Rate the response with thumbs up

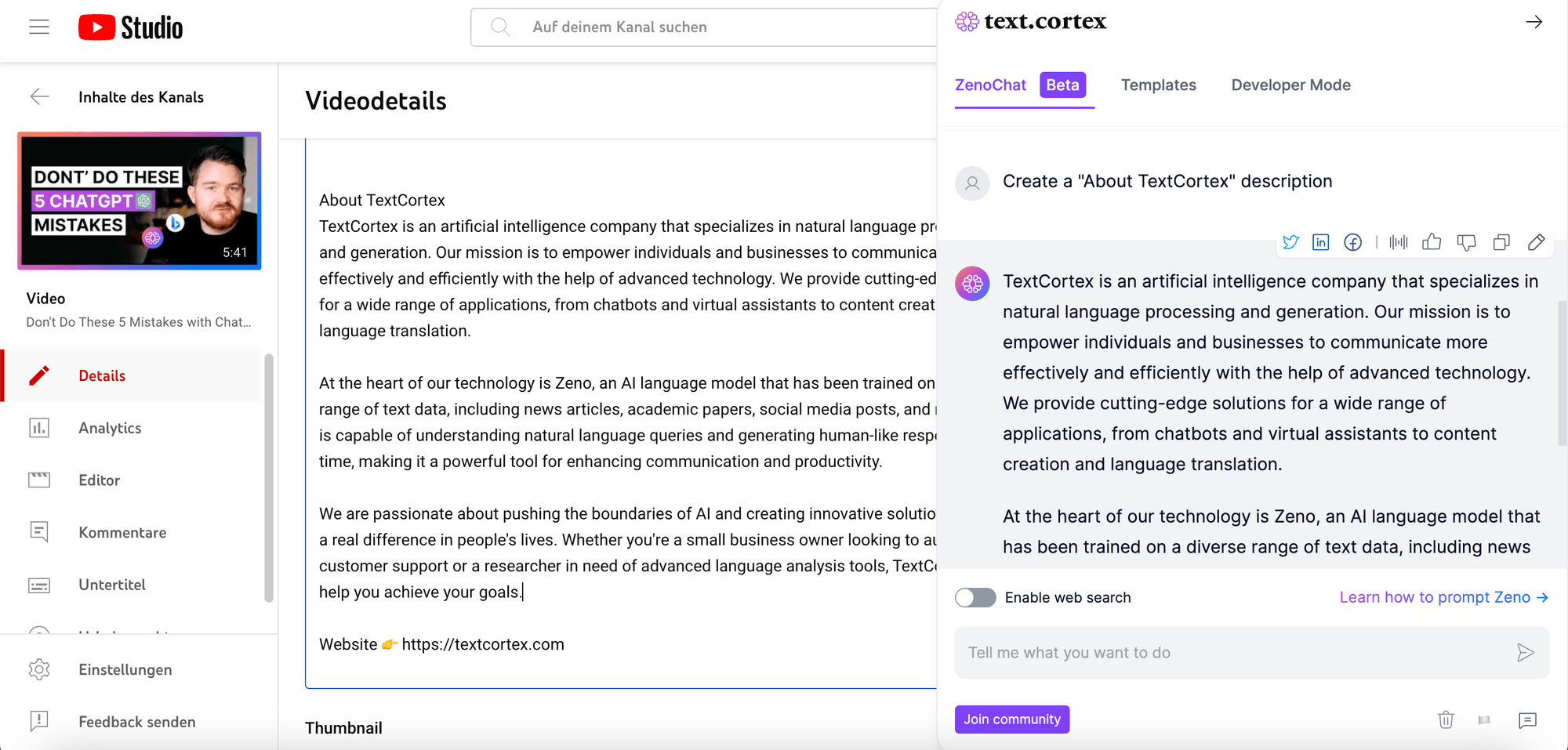tap(1432, 242)
